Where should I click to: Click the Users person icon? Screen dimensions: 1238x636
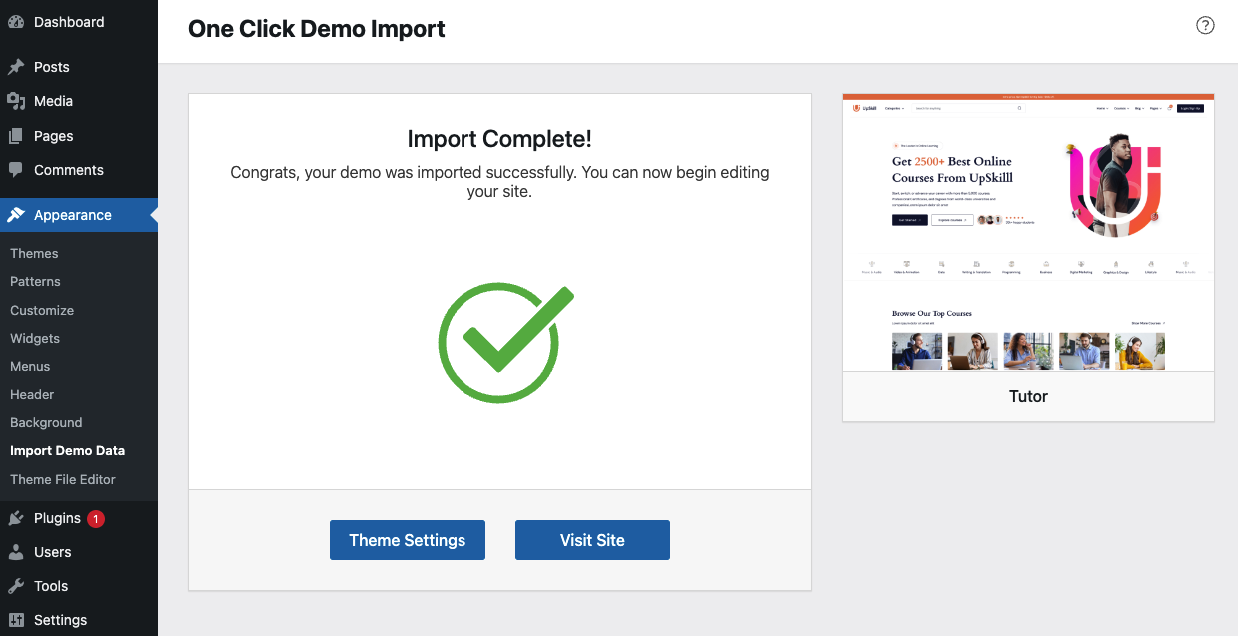(16, 552)
